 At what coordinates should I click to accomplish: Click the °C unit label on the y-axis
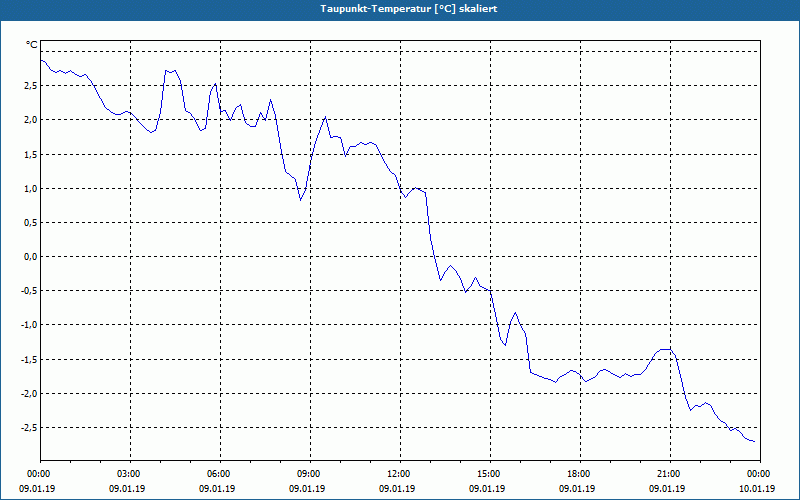click(x=32, y=45)
